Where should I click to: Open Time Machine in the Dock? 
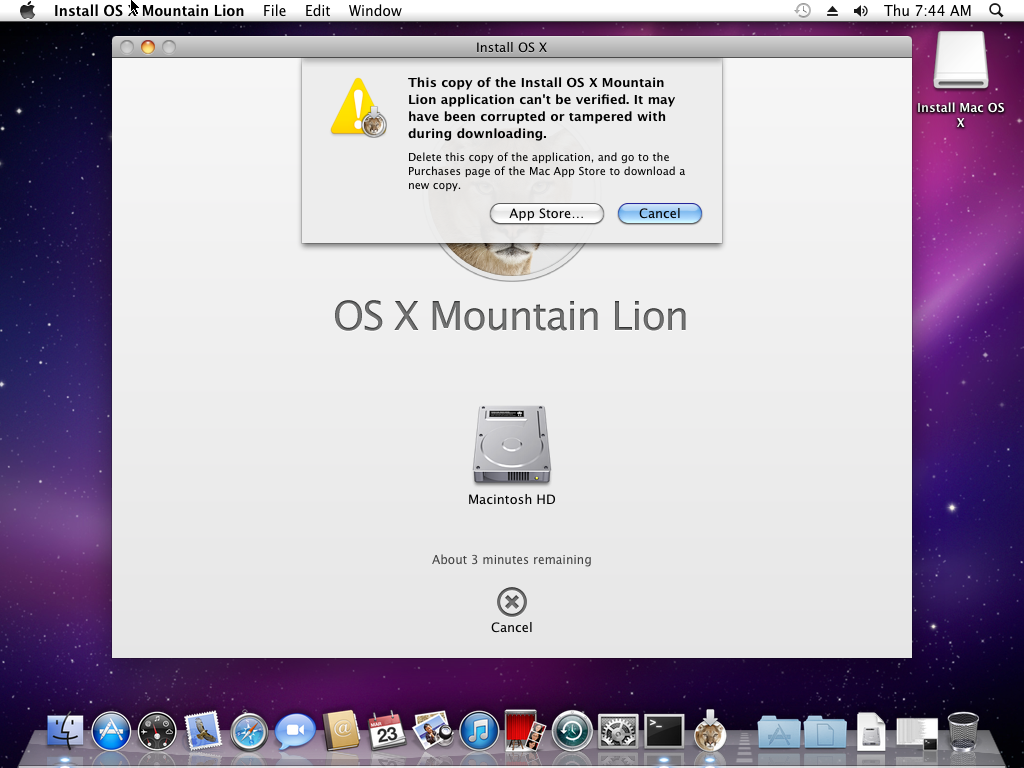572,730
